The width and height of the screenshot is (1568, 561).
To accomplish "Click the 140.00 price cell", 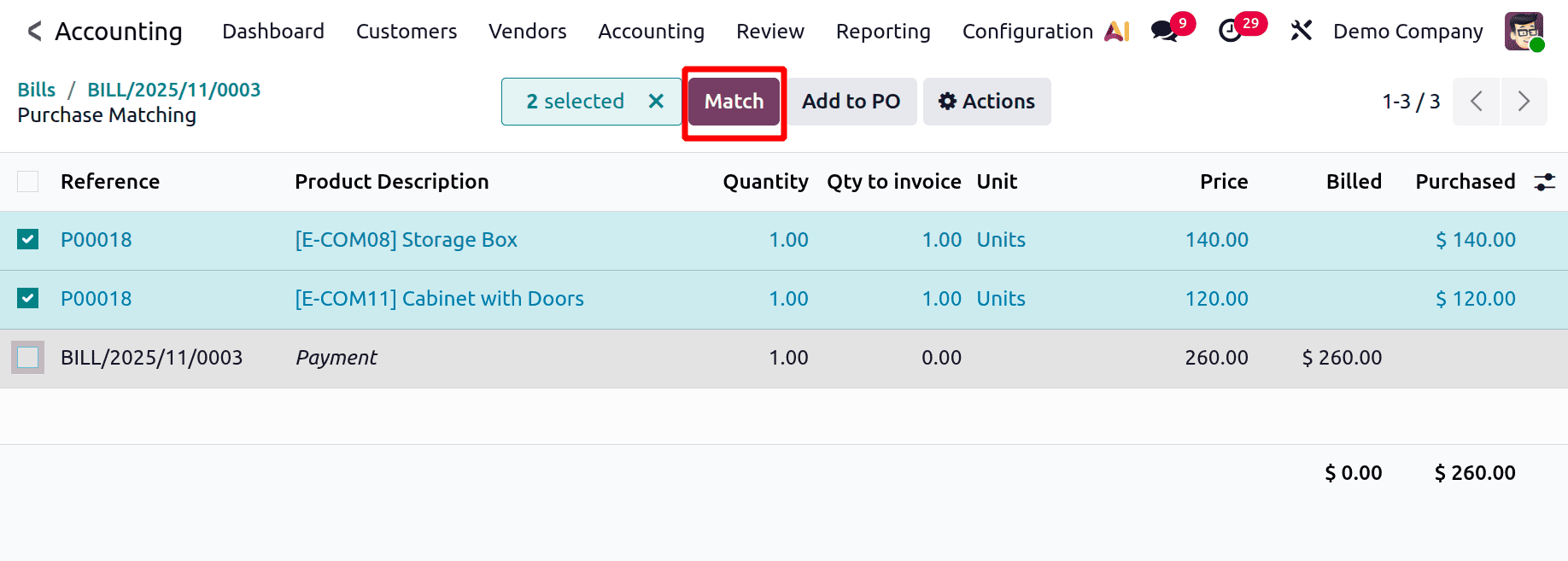I will (x=1217, y=240).
